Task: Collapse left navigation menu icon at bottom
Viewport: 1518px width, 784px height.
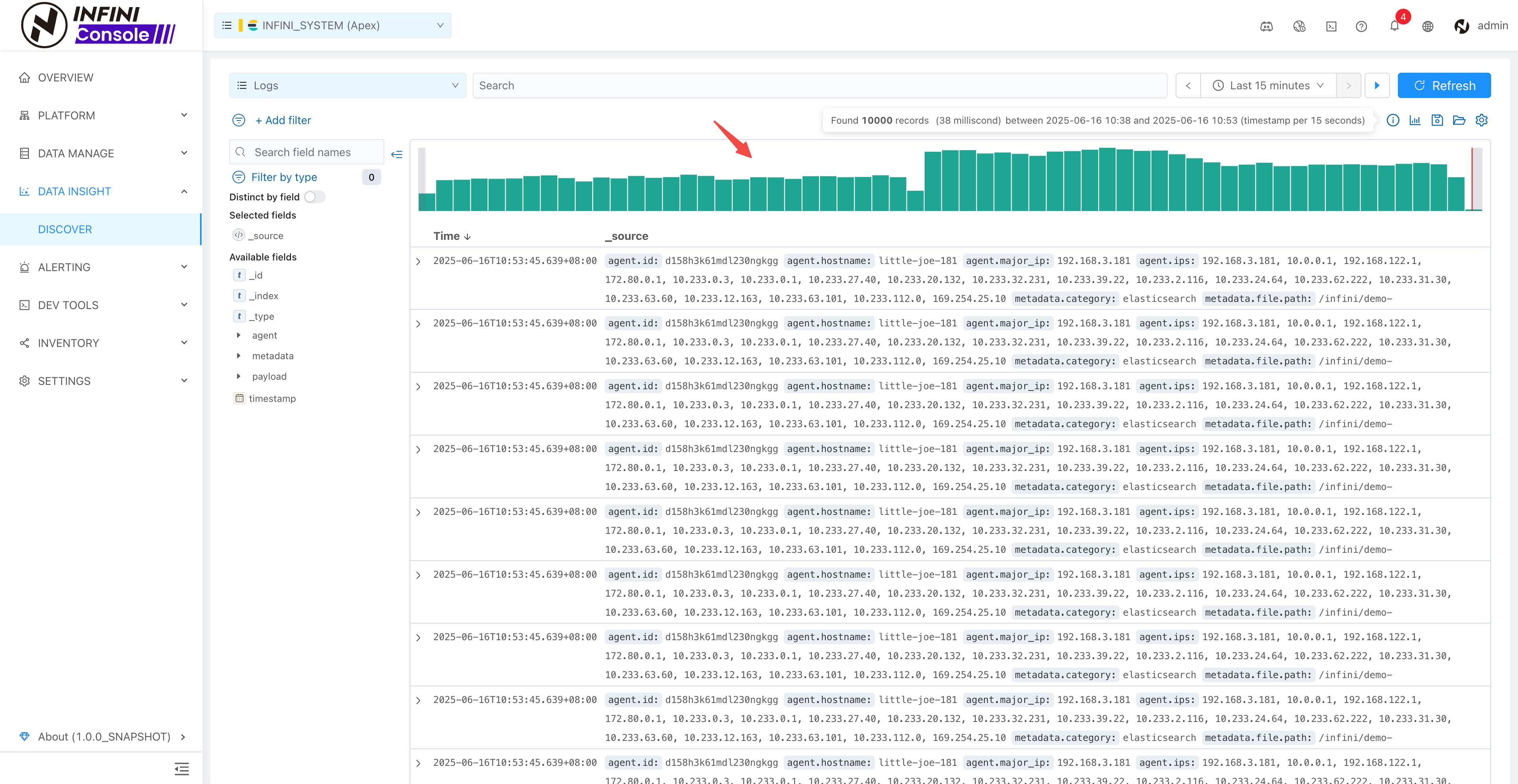Action: coord(181,769)
